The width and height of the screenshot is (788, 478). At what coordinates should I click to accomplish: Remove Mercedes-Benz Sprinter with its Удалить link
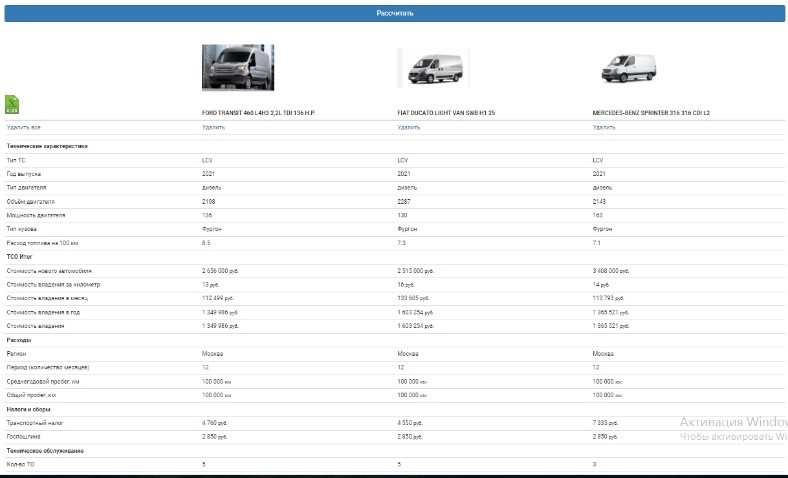click(x=603, y=128)
